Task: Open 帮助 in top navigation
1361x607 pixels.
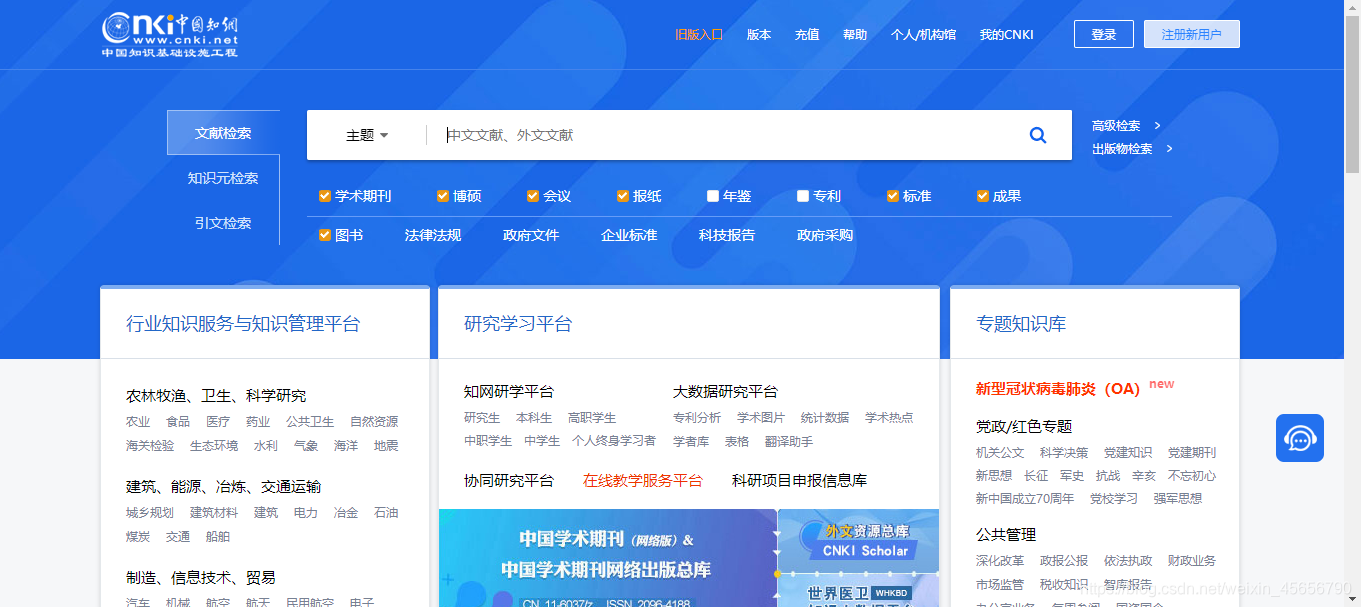Action: (x=855, y=34)
